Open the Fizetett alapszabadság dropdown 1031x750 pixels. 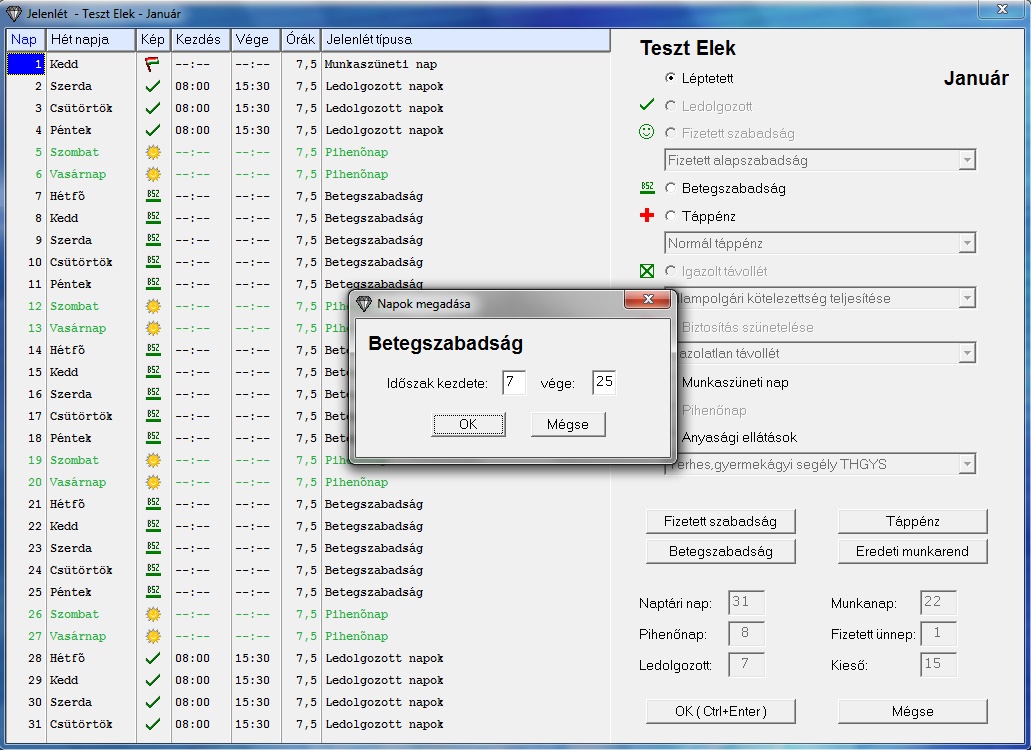[x=965, y=160]
